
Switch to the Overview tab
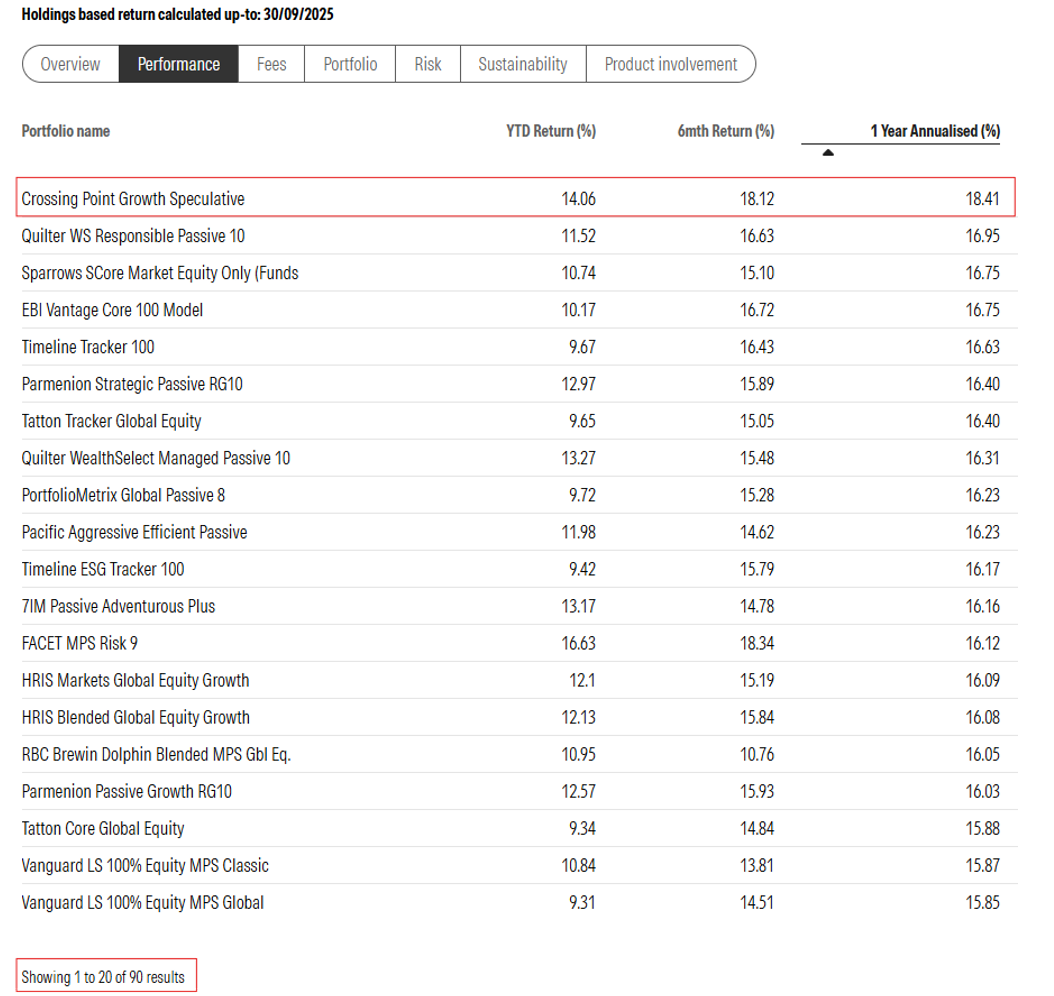coord(71,64)
